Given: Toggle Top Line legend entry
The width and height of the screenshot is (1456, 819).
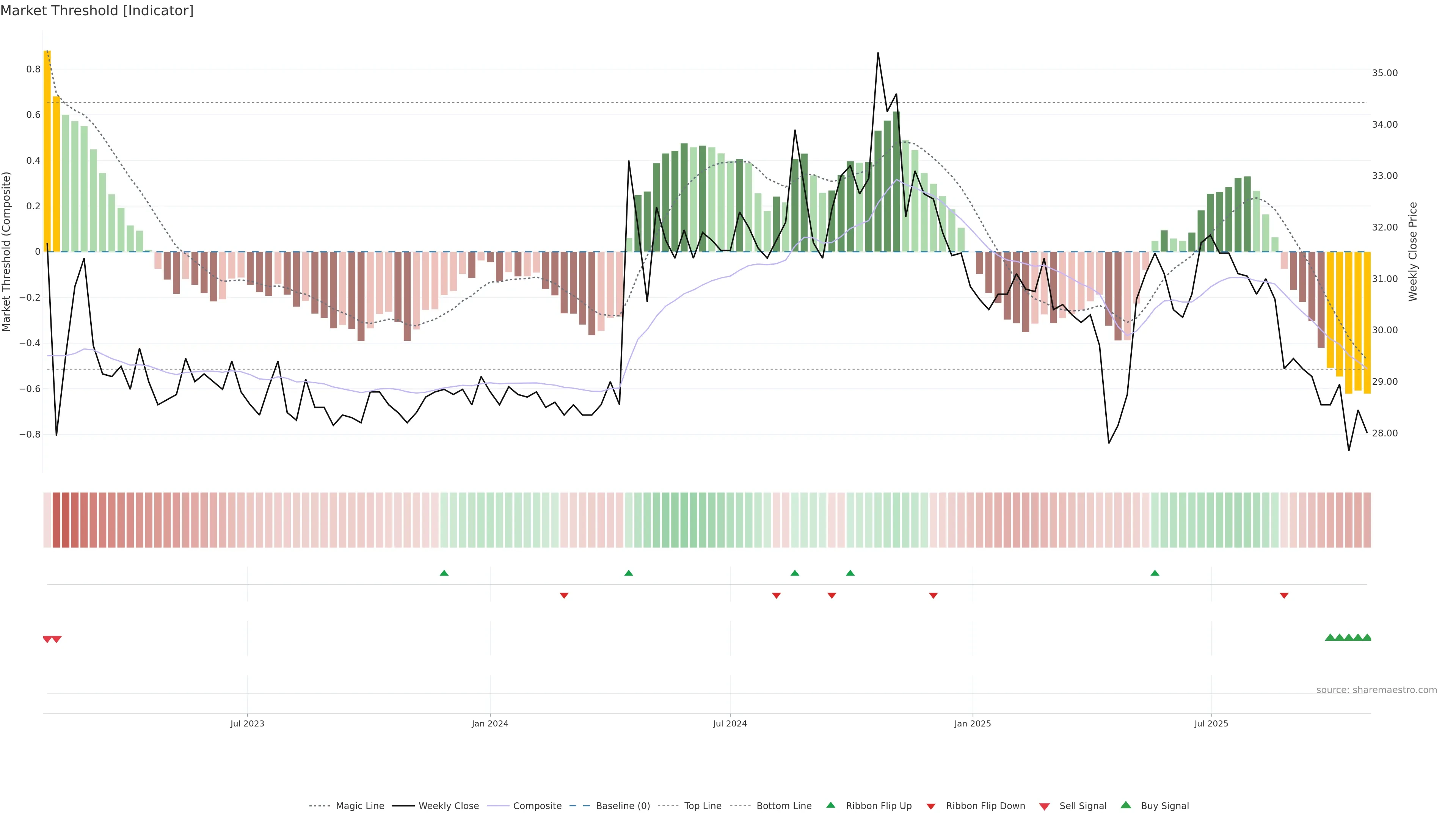Looking at the screenshot, I should (x=703, y=806).
